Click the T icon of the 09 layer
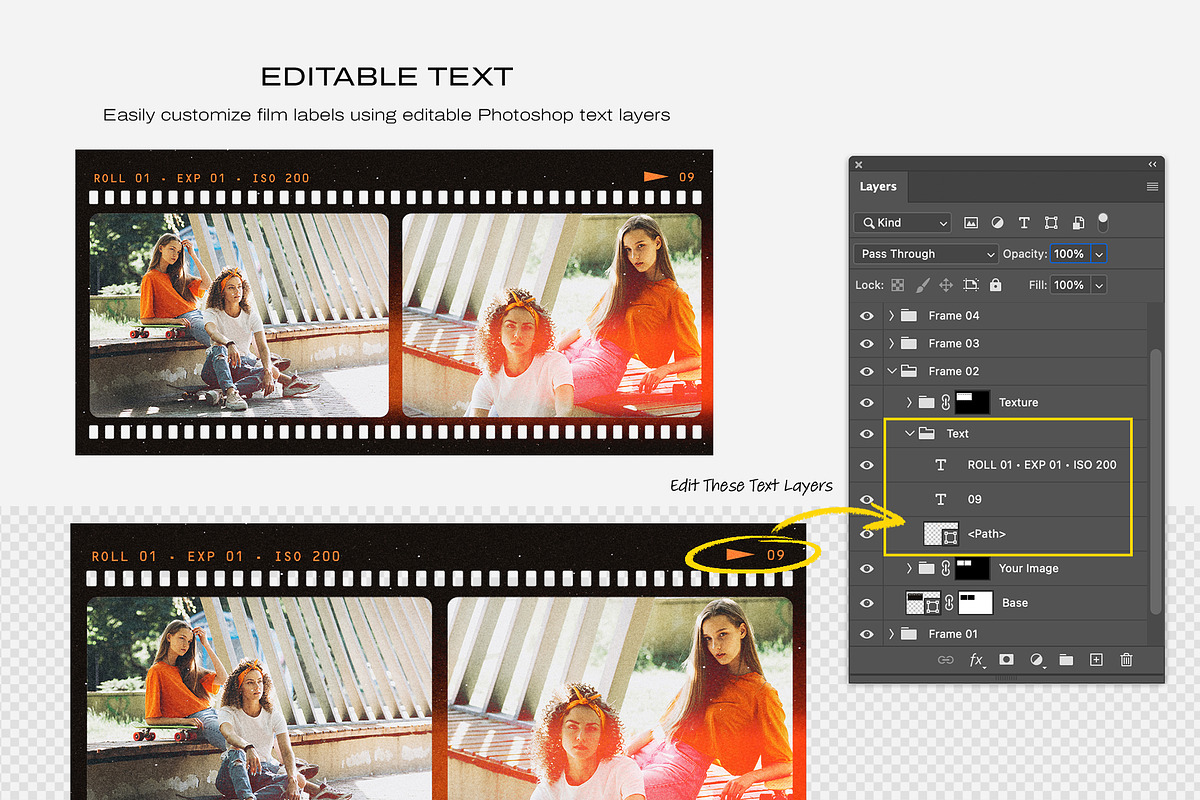The image size is (1200, 800). 940,499
